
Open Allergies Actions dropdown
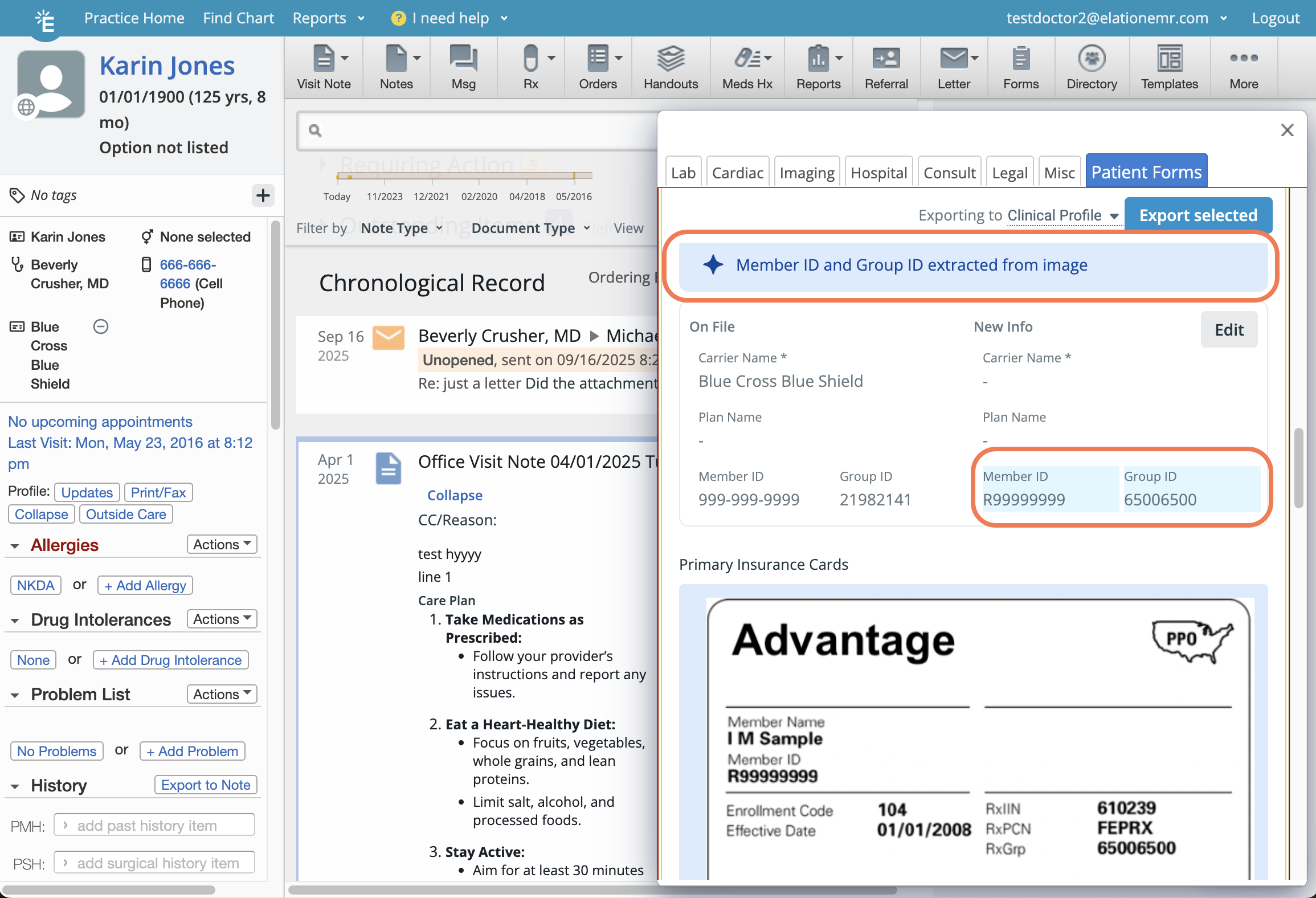point(222,544)
